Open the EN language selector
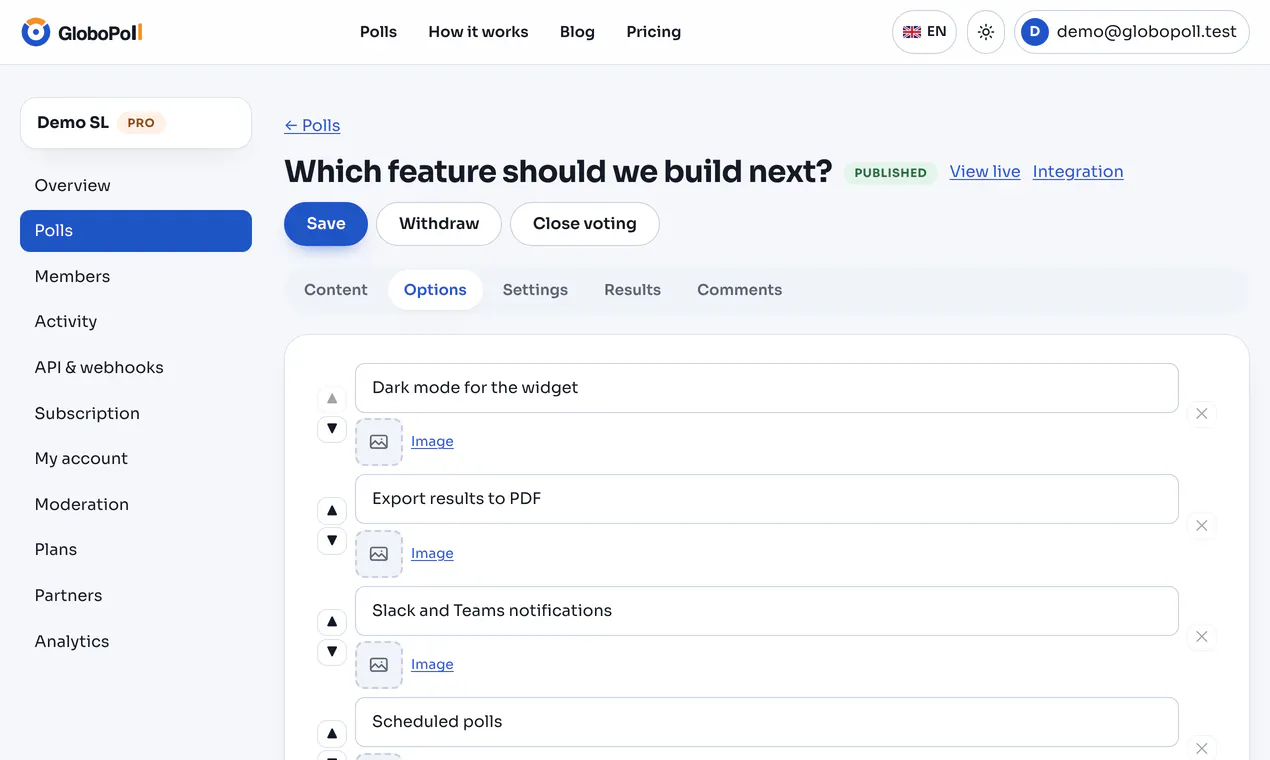The image size is (1270, 760). [x=924, y=32]
